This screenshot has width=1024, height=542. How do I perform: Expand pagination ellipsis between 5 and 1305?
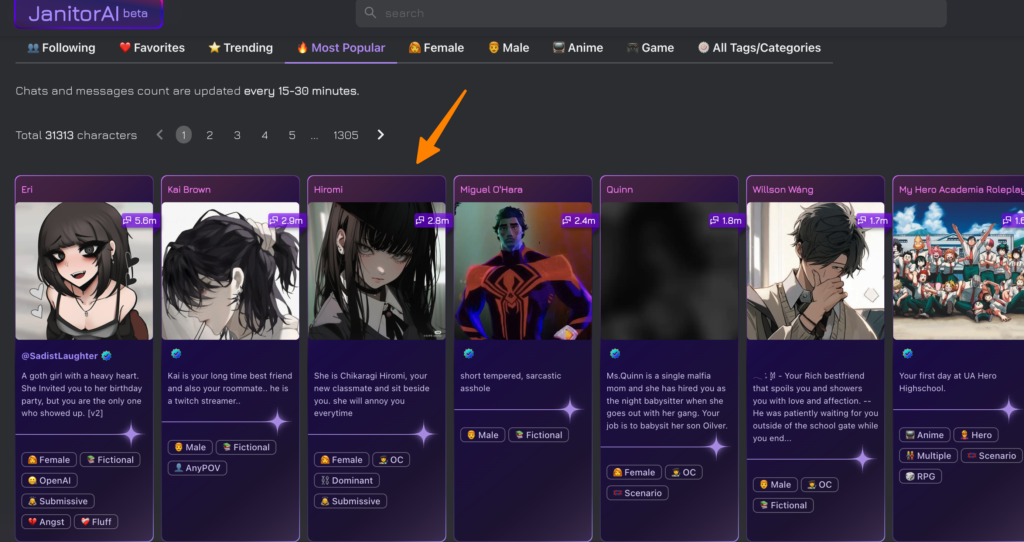(315, 135)
